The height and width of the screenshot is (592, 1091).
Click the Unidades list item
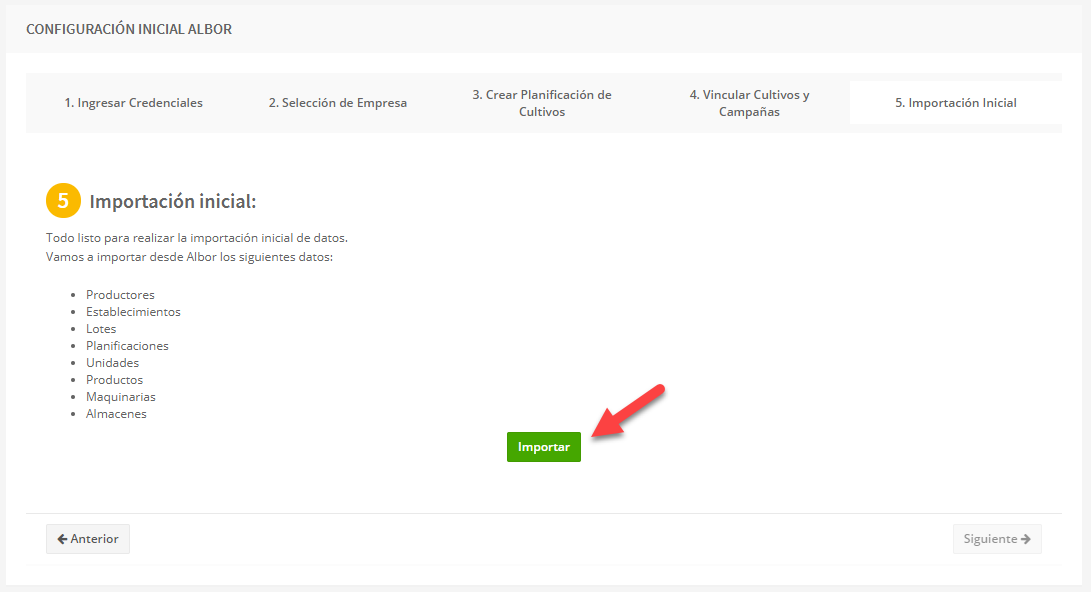click(x=112, y=363)
